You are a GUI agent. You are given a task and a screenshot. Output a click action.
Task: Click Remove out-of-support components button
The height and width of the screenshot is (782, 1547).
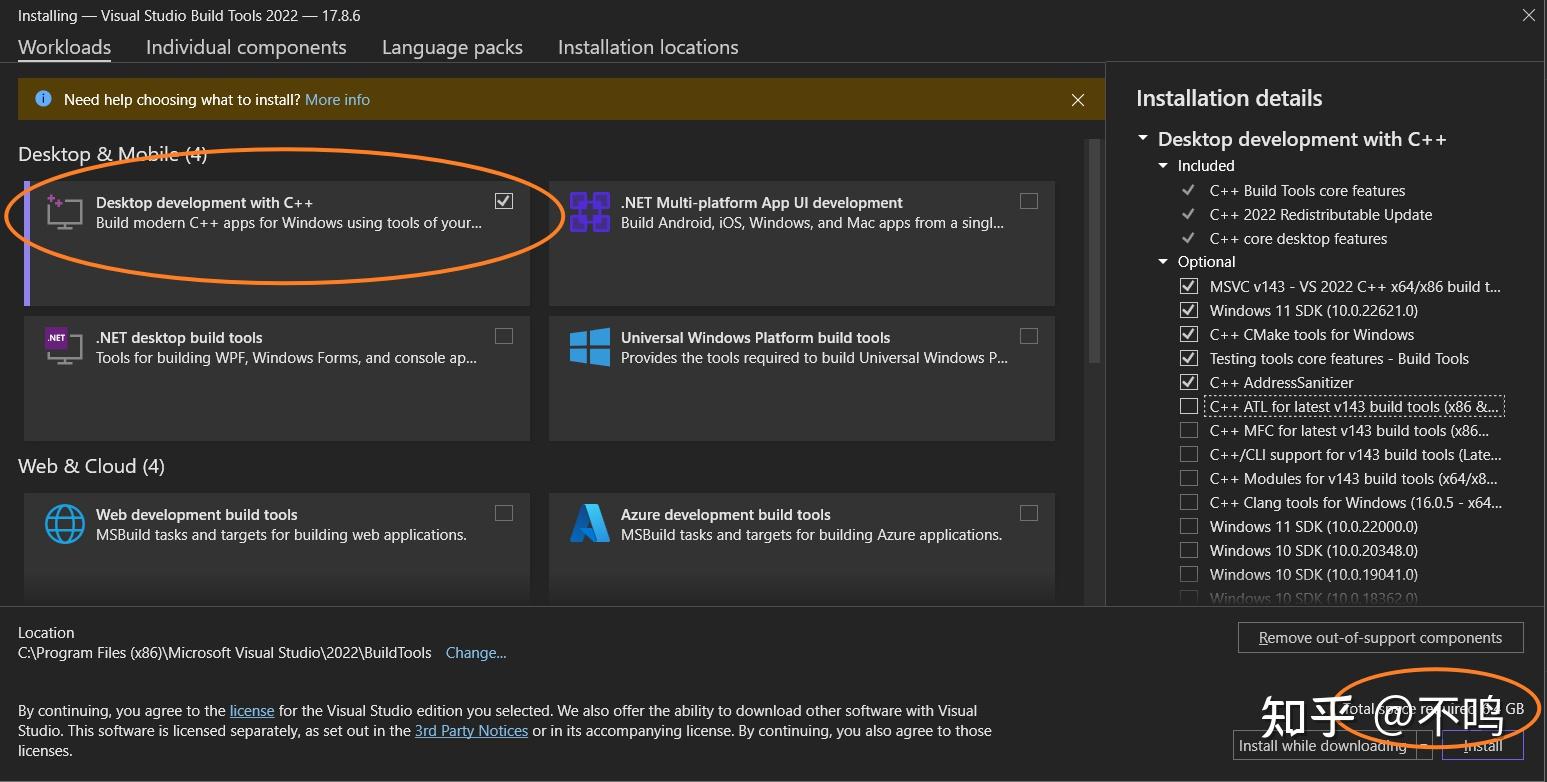1380,638
